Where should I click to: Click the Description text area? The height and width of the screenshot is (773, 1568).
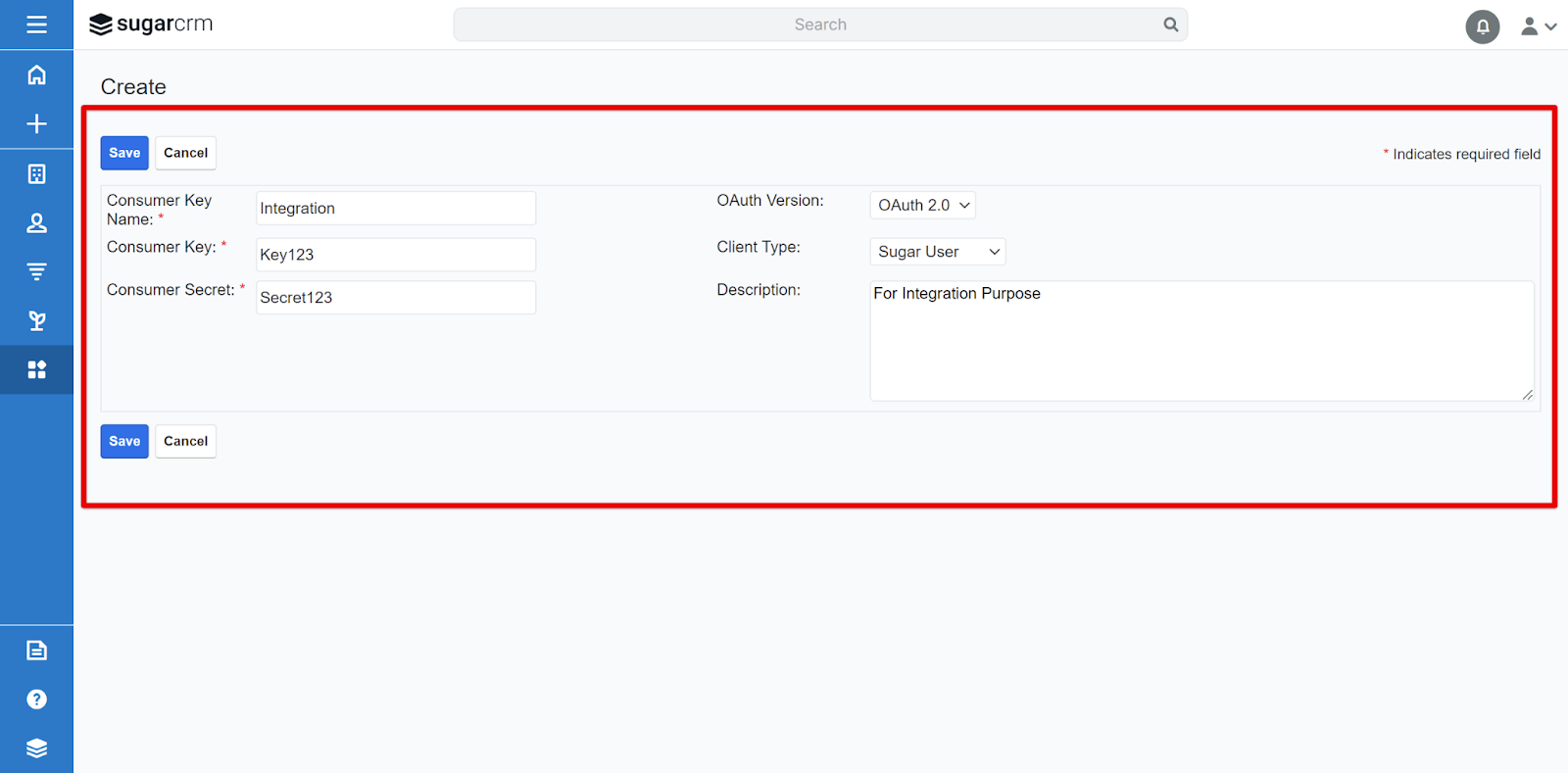click(1201, 341)
